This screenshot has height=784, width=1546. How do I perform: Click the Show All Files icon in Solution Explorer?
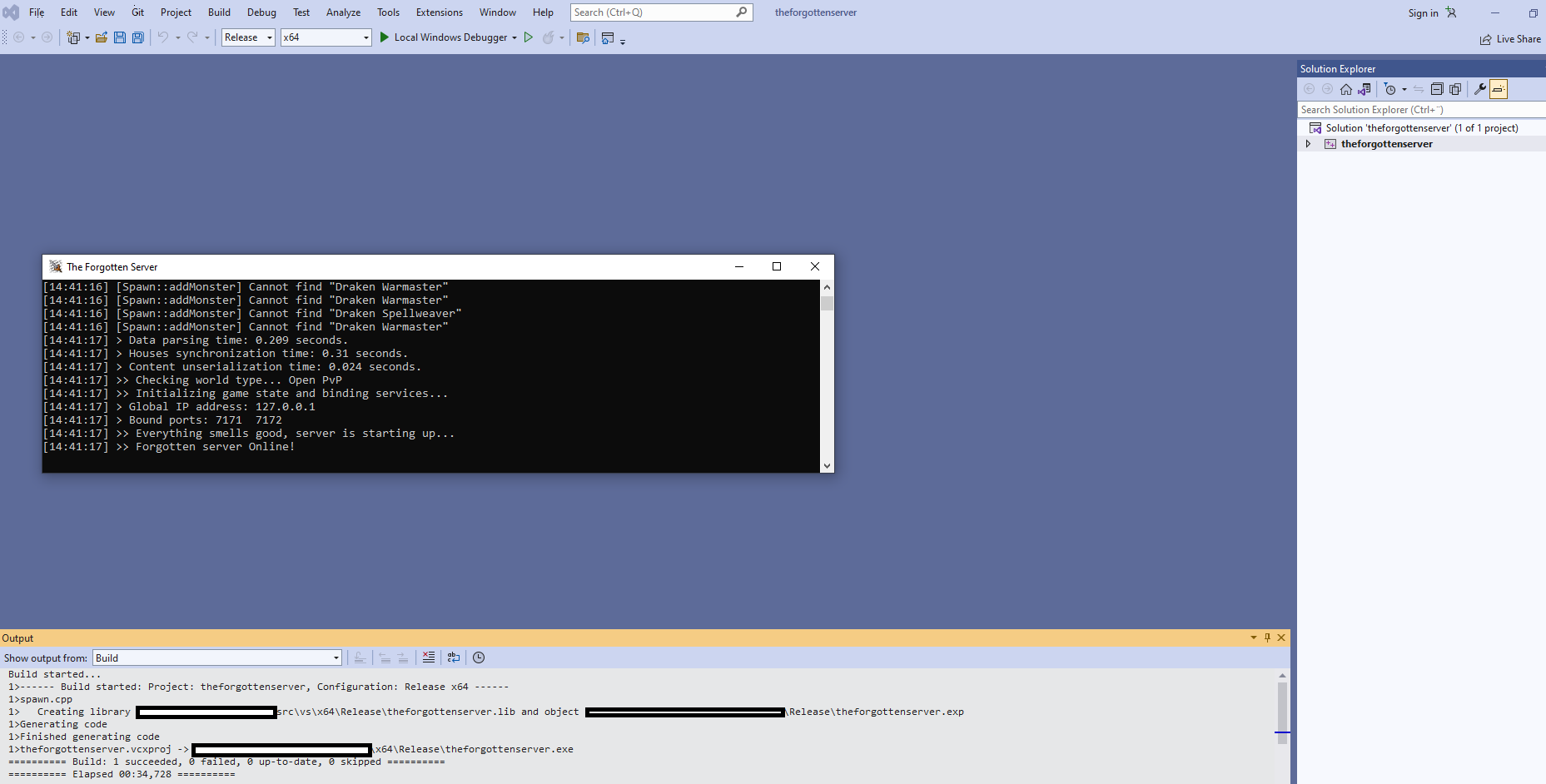(1455, 89)
